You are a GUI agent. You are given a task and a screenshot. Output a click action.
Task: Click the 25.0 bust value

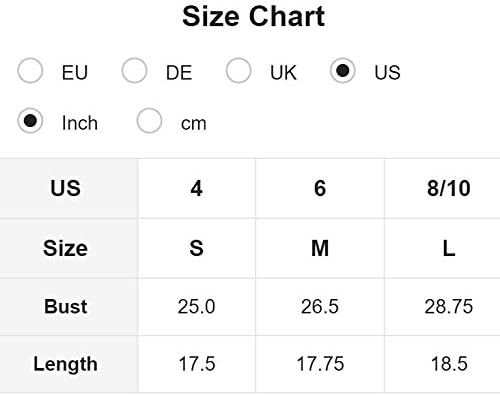coord(197,307)
